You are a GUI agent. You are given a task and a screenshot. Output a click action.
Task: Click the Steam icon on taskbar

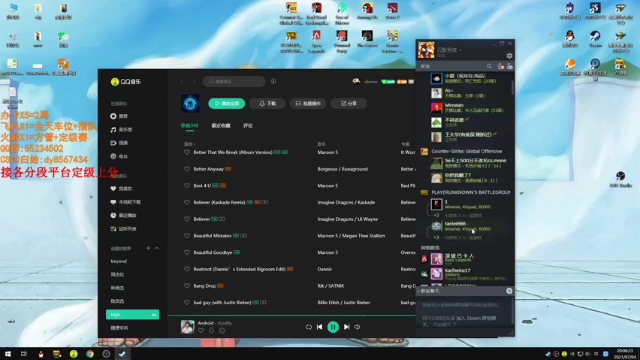[x=122, y=354]
